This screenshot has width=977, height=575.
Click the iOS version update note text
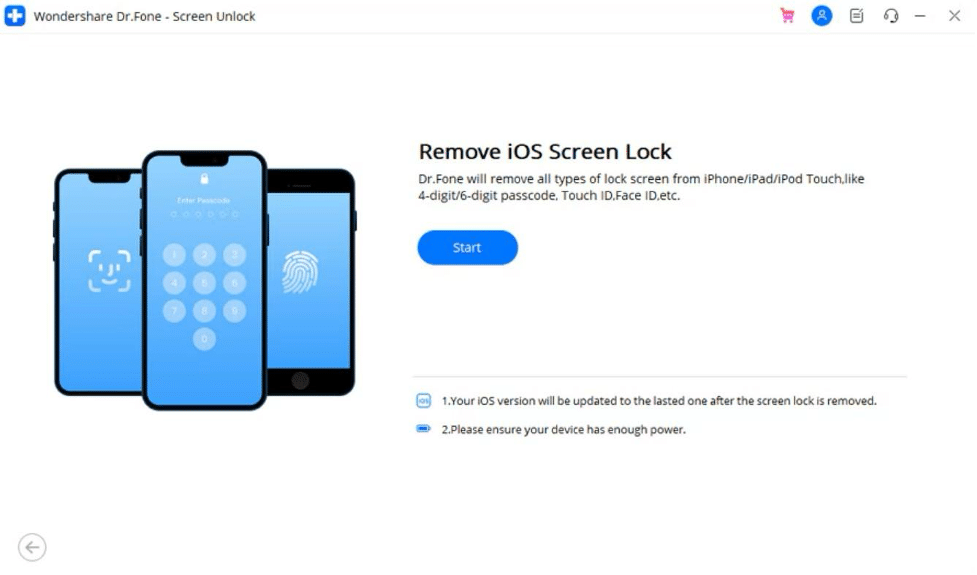659,401
